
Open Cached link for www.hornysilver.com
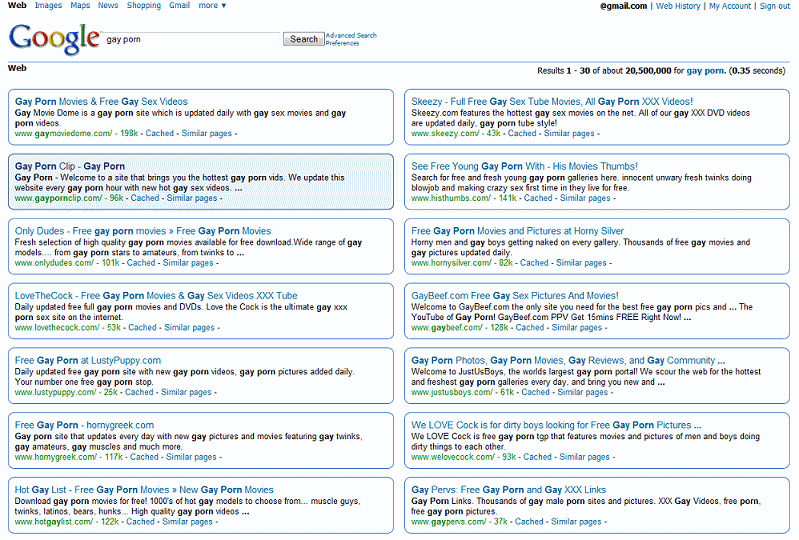(x=534, y=263)
